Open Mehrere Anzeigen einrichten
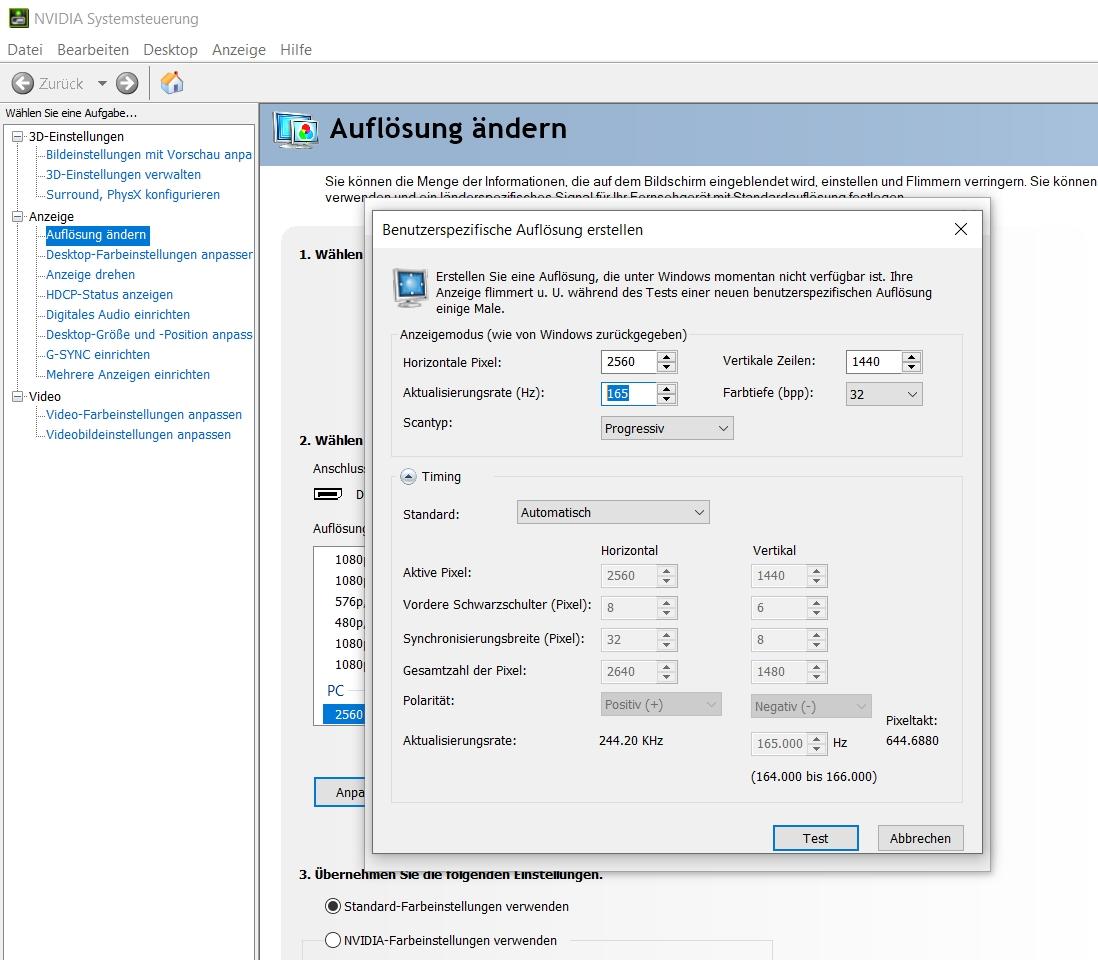The image size is (1098, 960). [128, 375]
